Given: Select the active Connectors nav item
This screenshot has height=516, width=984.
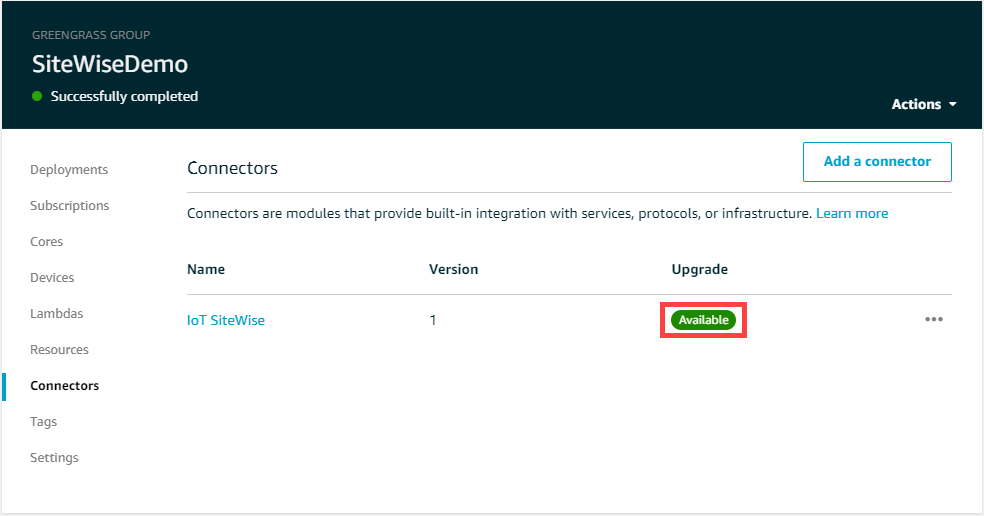Looking at the screenshot, I should click(x=65, y=385).
